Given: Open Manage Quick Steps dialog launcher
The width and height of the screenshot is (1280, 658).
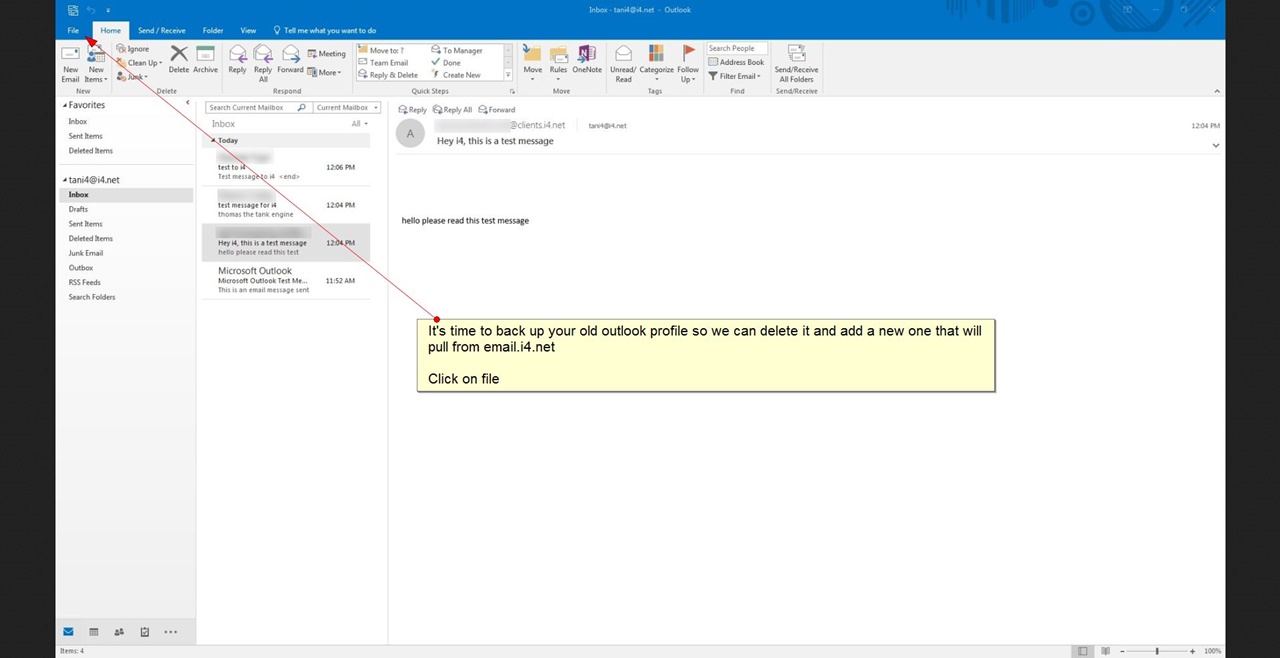Looking at the screenshot, I should click(x=513, y=91).
